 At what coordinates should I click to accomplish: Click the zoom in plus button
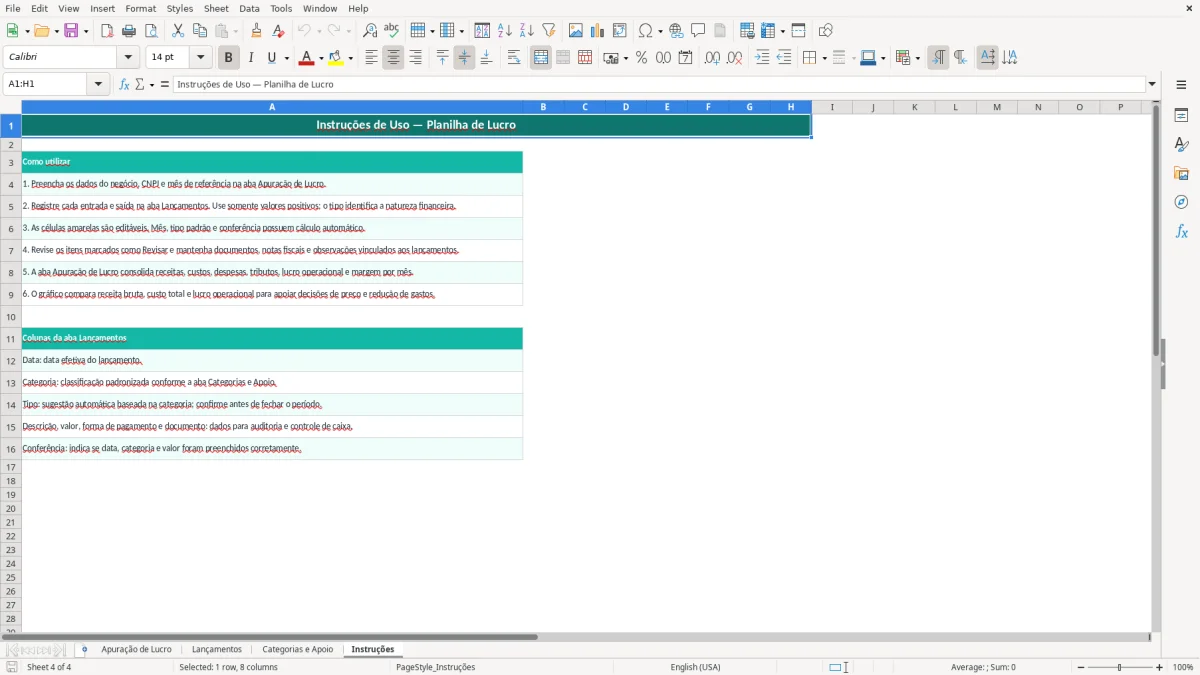[x=1160, y=667]
